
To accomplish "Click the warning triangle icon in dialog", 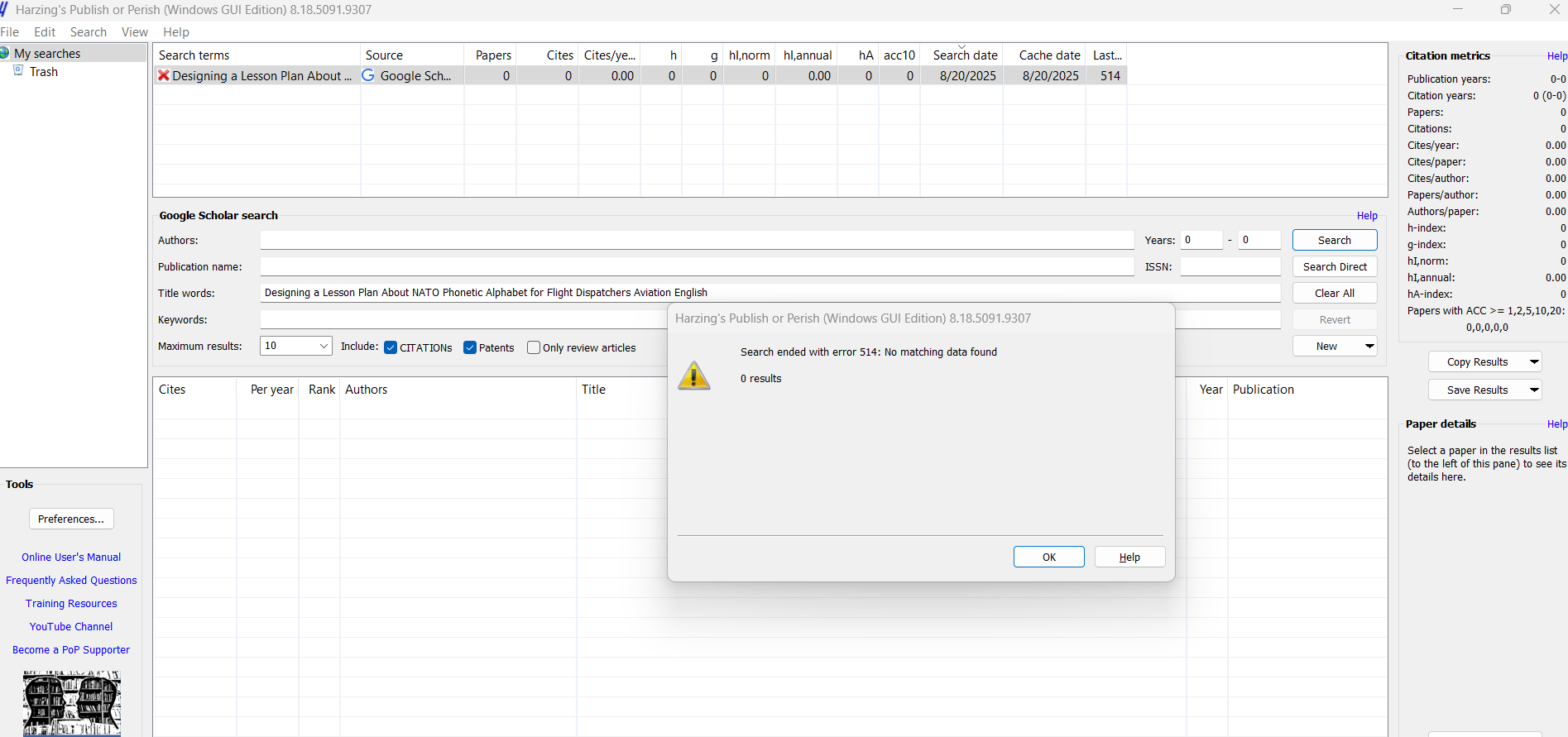I will coord(694,376).
